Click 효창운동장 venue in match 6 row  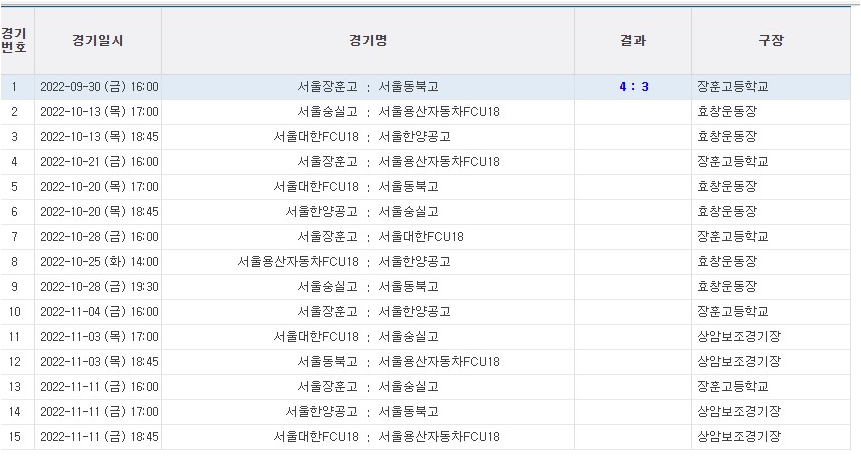(727, 212)
